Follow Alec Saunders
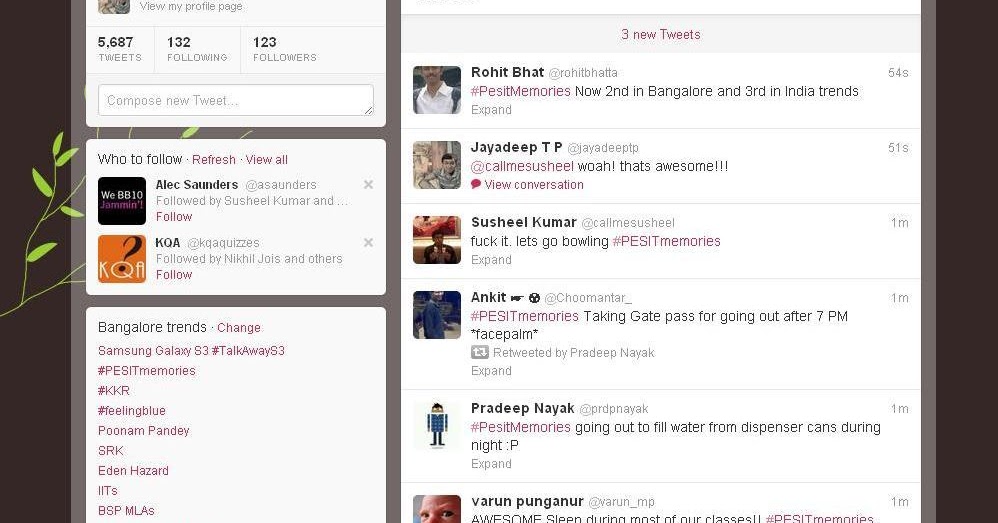This screenshot has height=523, width=998. [x=174, y=216]
